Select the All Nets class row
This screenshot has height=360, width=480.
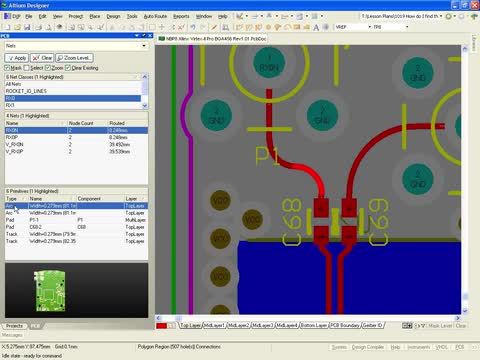tap(73, 84)
